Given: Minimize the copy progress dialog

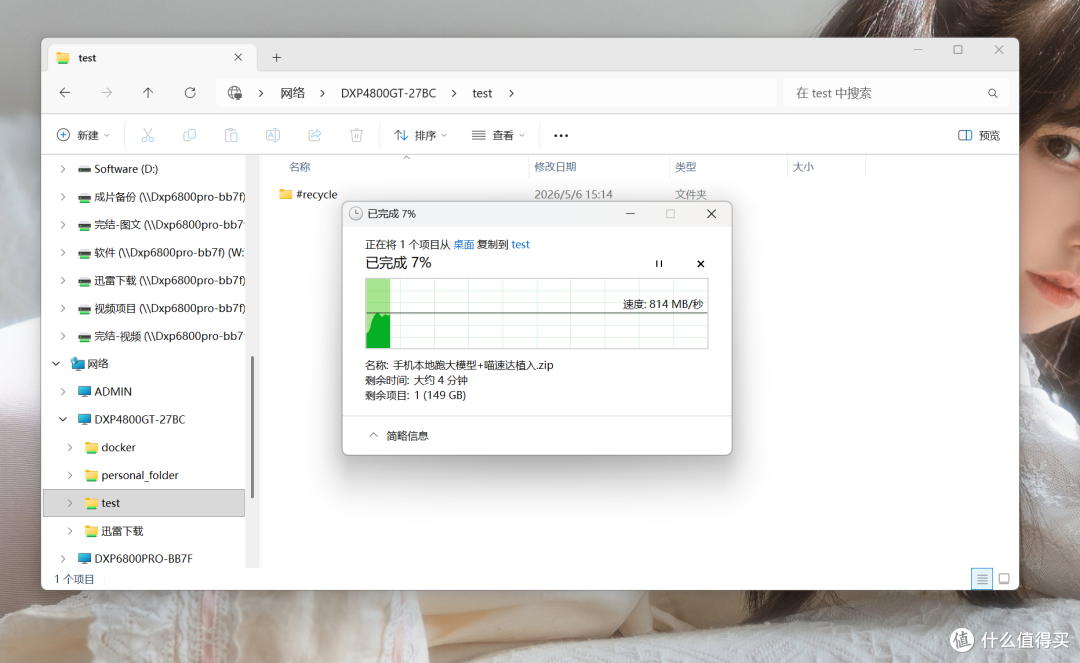Looking at the screenshot, I should coord(630,214).
